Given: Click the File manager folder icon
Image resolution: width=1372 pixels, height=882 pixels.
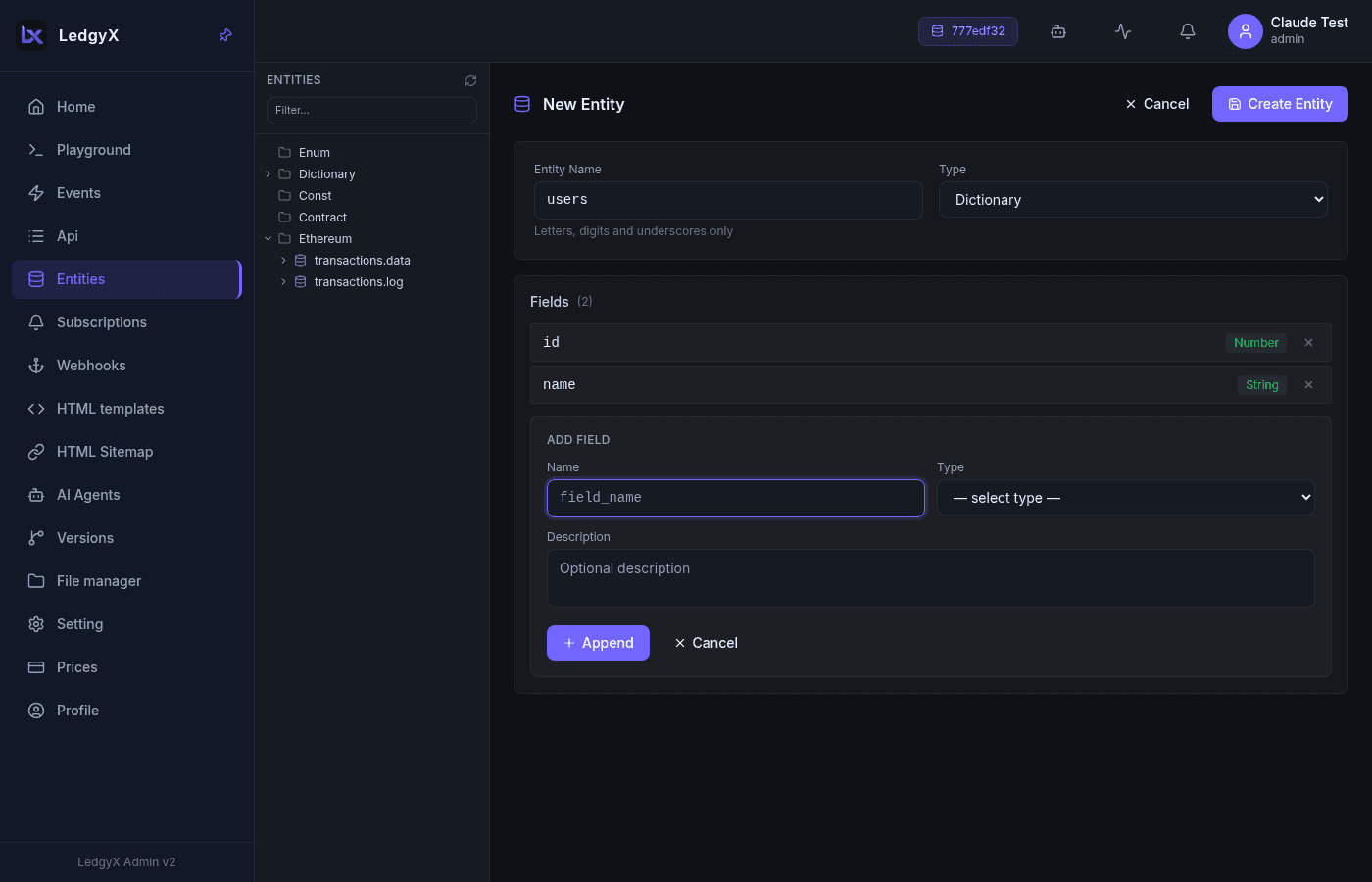Looking at the screenshot, I should (x=36, y=581).
